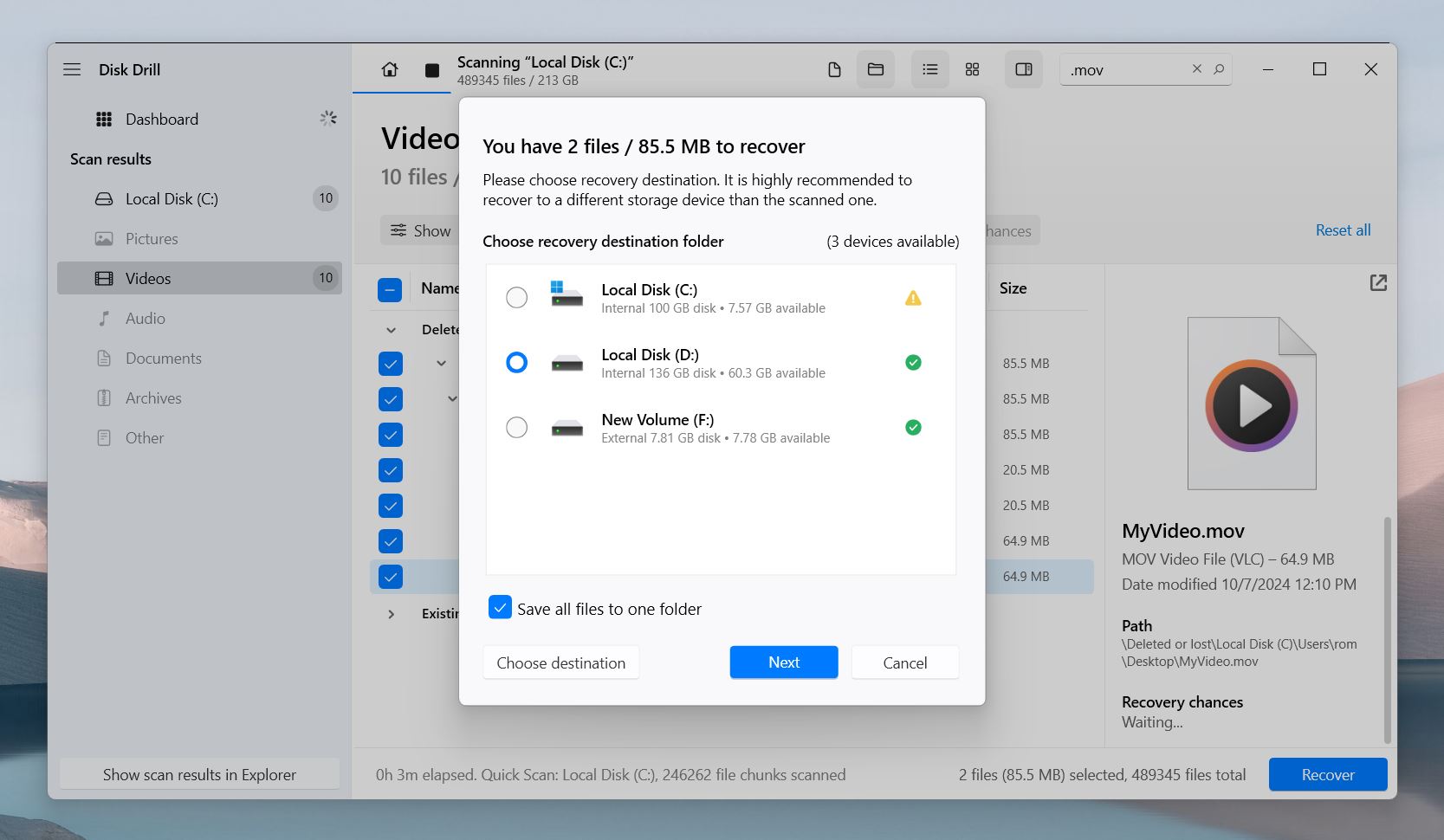Click the Next button
1444x840 pixels.
pos(784,662)
